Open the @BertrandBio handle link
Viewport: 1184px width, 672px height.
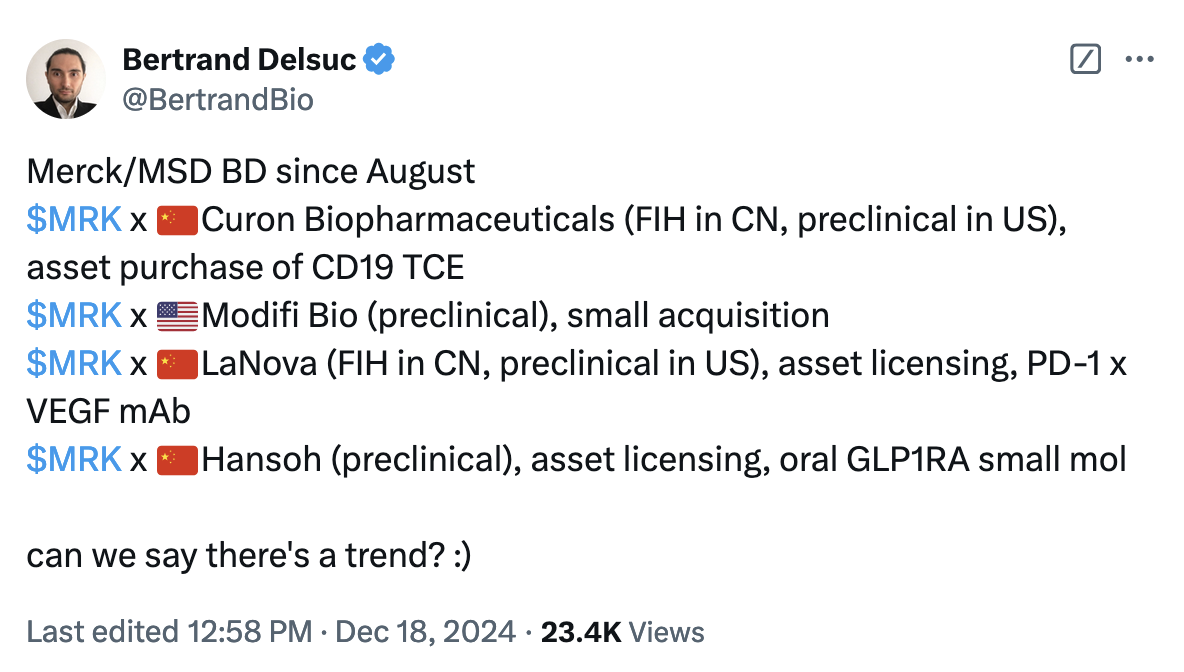(x=217, y=100)
